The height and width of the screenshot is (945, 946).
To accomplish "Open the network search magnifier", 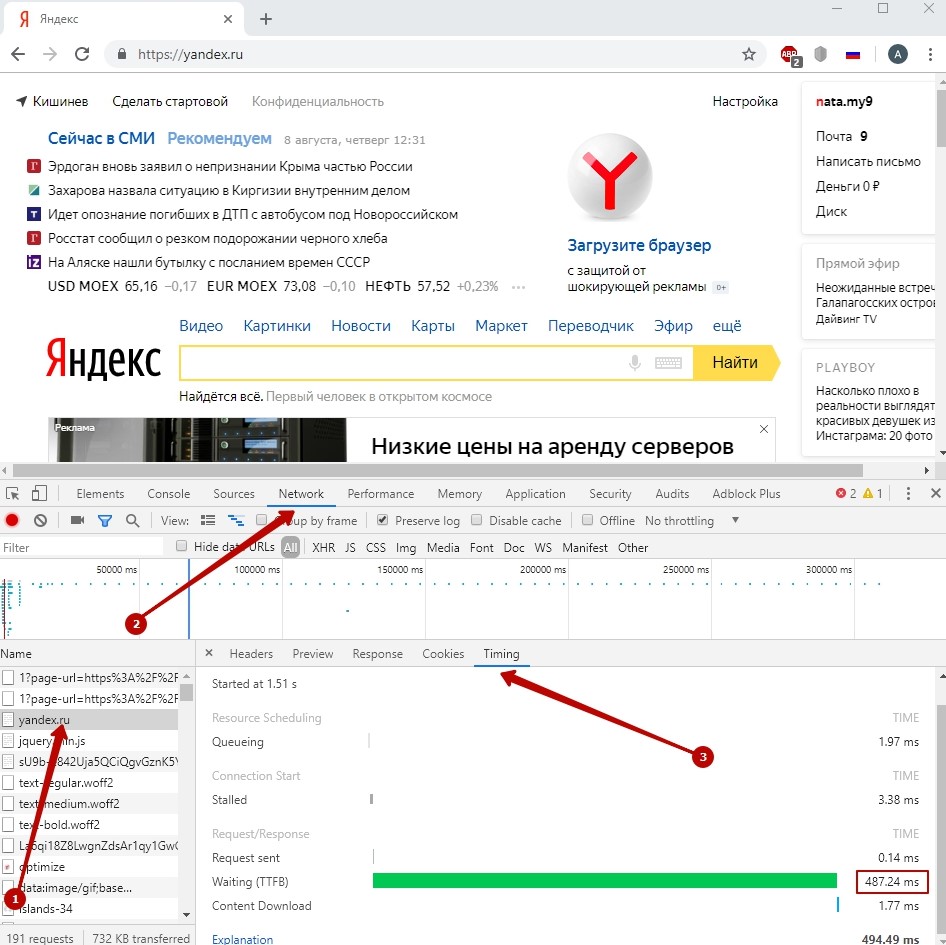I will tap(132, 520).
